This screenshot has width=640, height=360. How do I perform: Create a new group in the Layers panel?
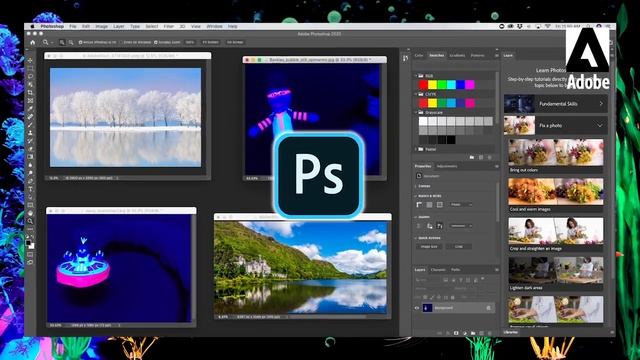tap(473, 333)
